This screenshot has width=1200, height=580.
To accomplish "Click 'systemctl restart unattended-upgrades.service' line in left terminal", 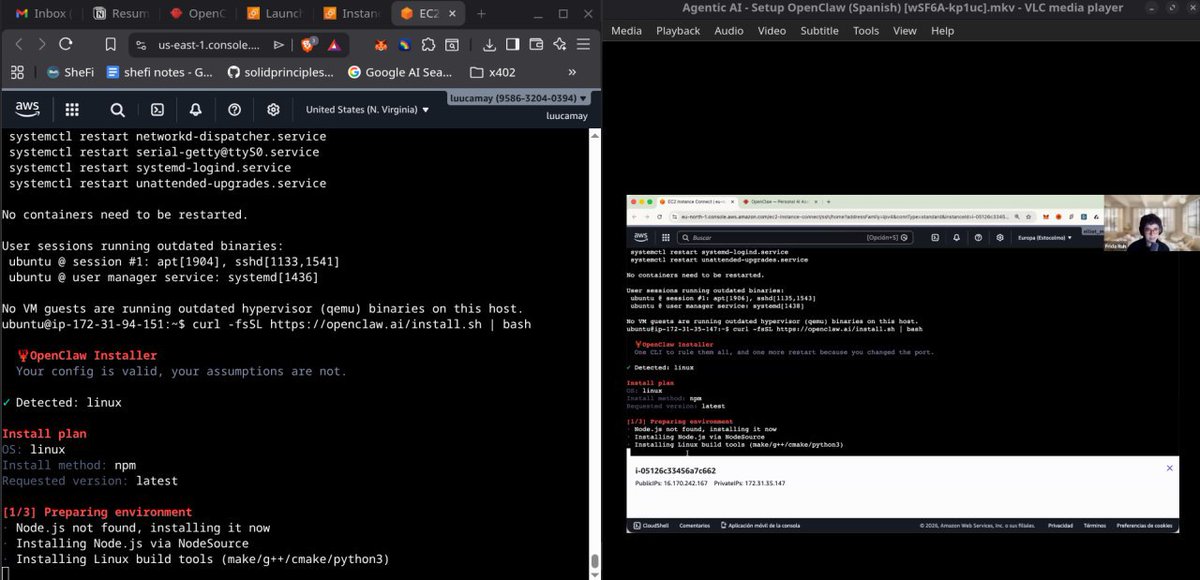I will 168,183.
